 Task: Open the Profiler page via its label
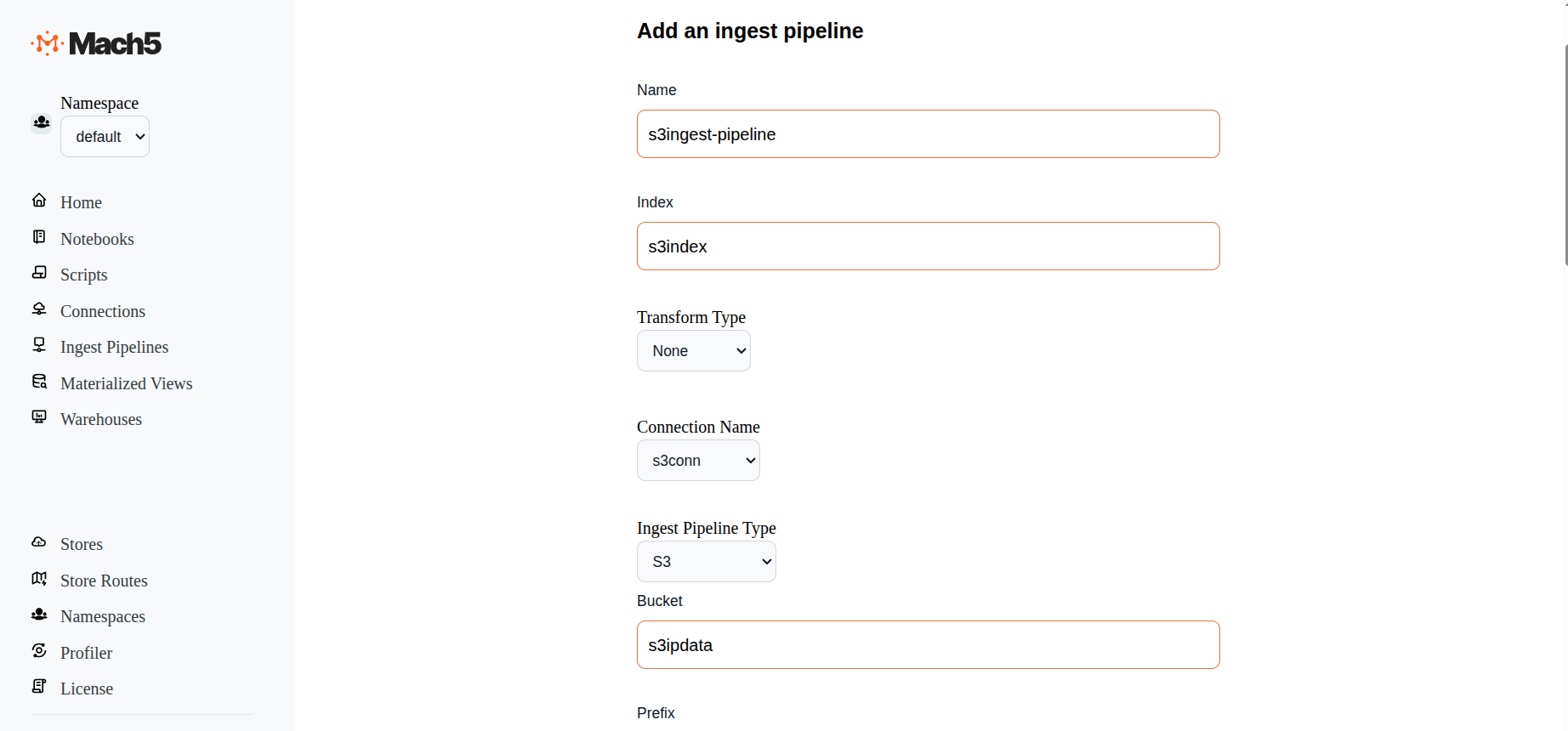click(86, 653)
